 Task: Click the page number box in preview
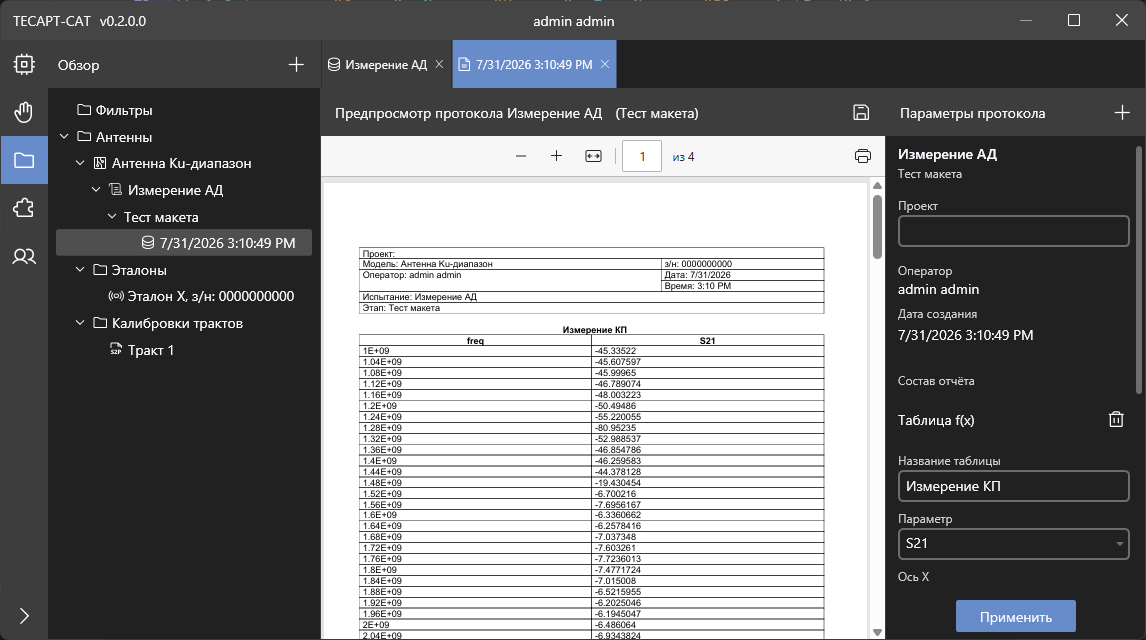pyautogui.click(x=642, y=156)
